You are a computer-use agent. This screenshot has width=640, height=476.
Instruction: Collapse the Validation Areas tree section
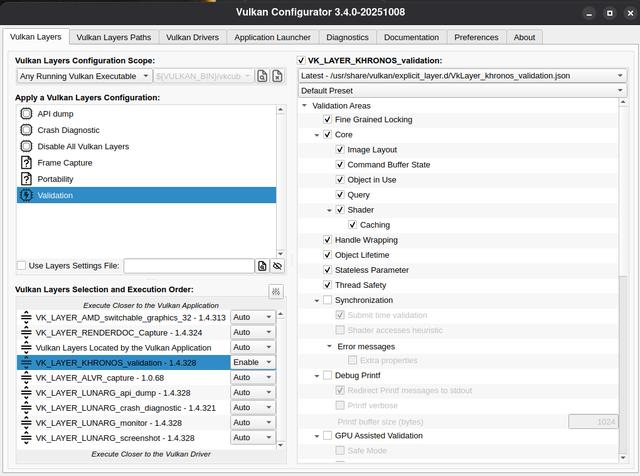(x=304, y=106)
